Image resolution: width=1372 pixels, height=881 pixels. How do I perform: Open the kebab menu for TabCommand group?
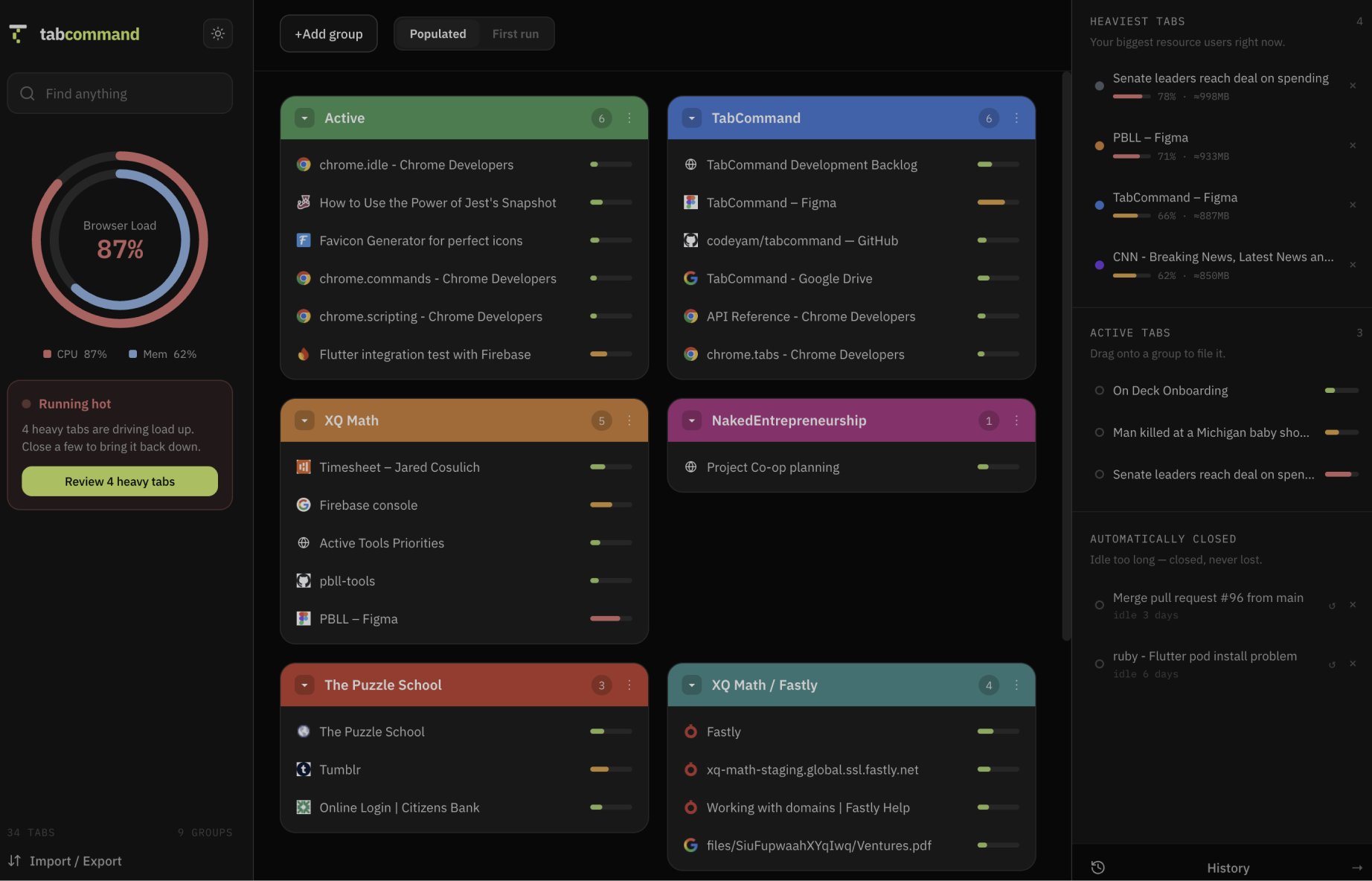[x=1016, y=118]
